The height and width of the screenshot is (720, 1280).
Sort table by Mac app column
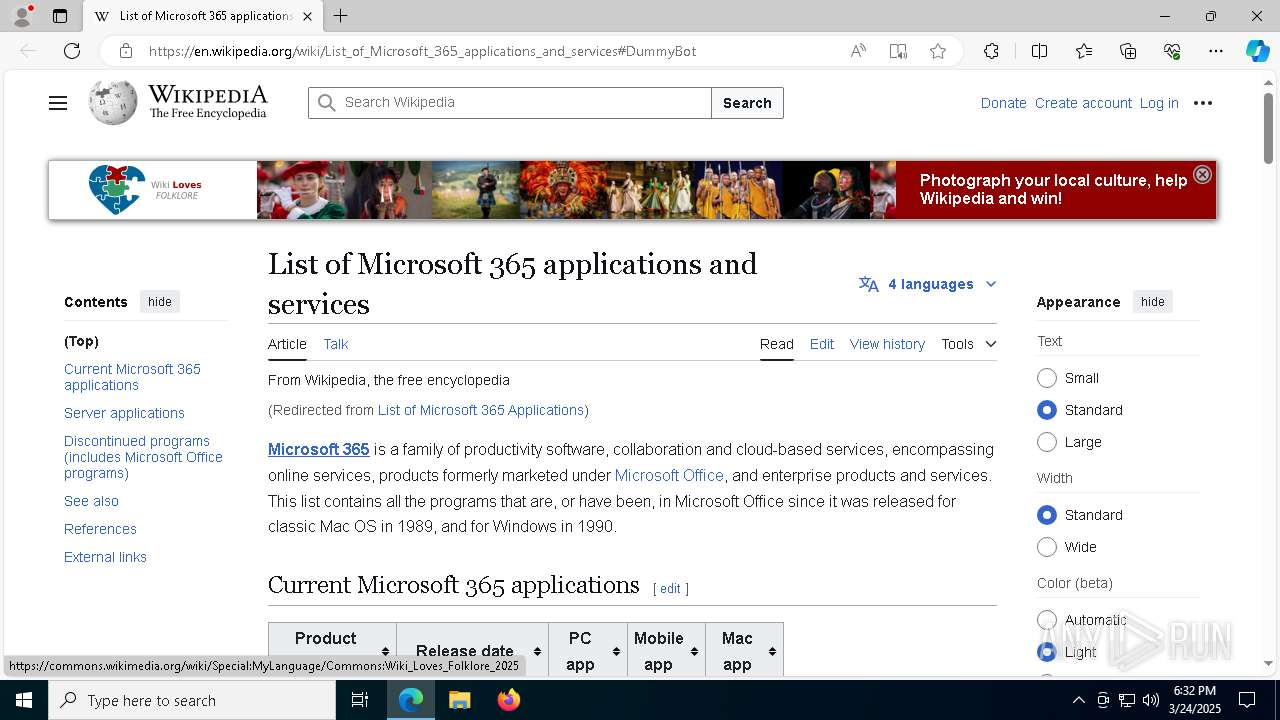[x=745, y=651]
